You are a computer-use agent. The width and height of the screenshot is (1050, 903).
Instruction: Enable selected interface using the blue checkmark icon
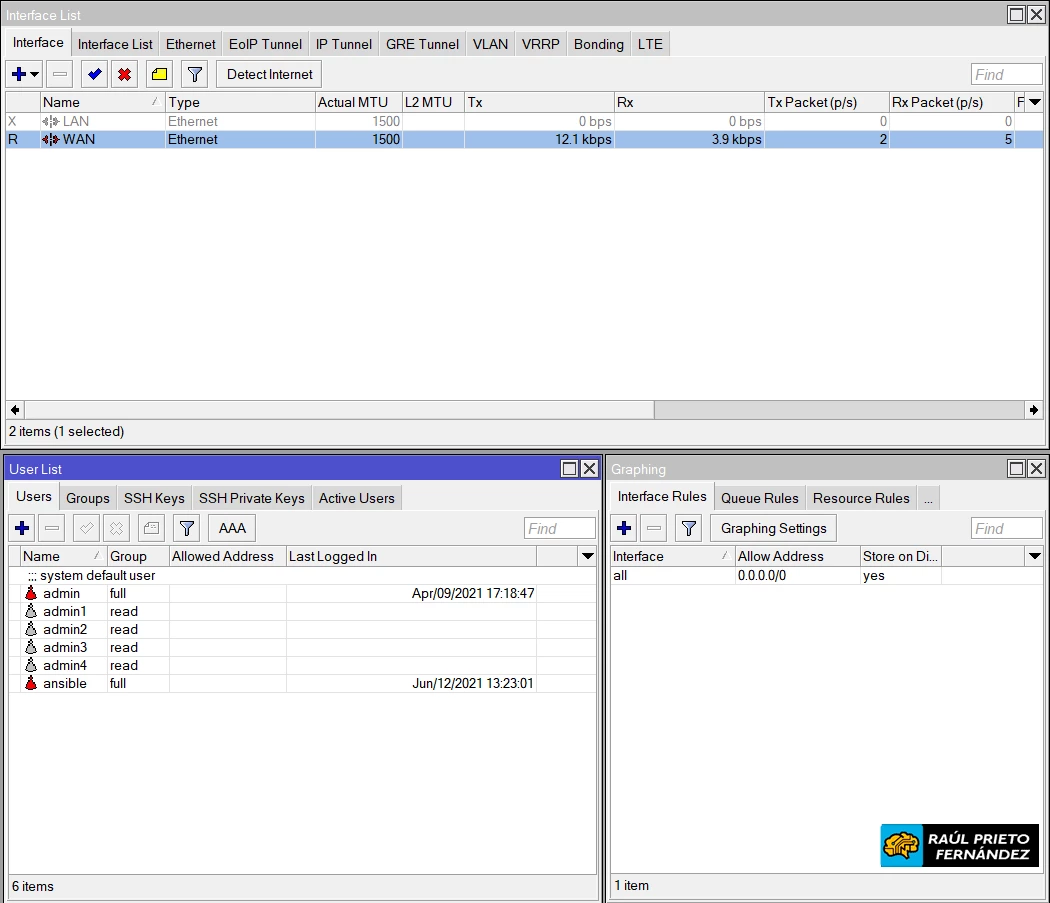tap(94, 74)
